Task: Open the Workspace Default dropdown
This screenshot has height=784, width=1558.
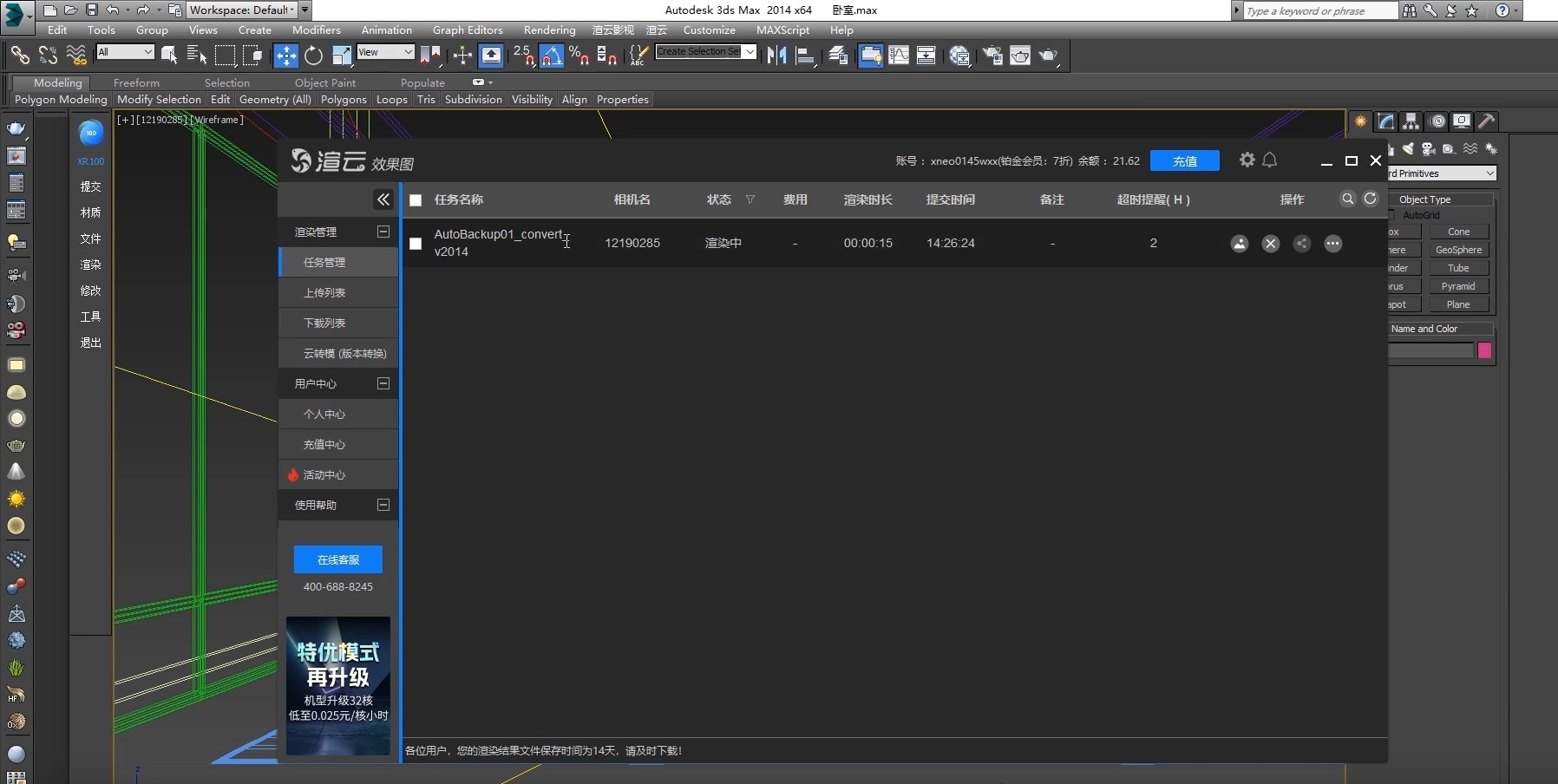Action: (x=242, y=10)
